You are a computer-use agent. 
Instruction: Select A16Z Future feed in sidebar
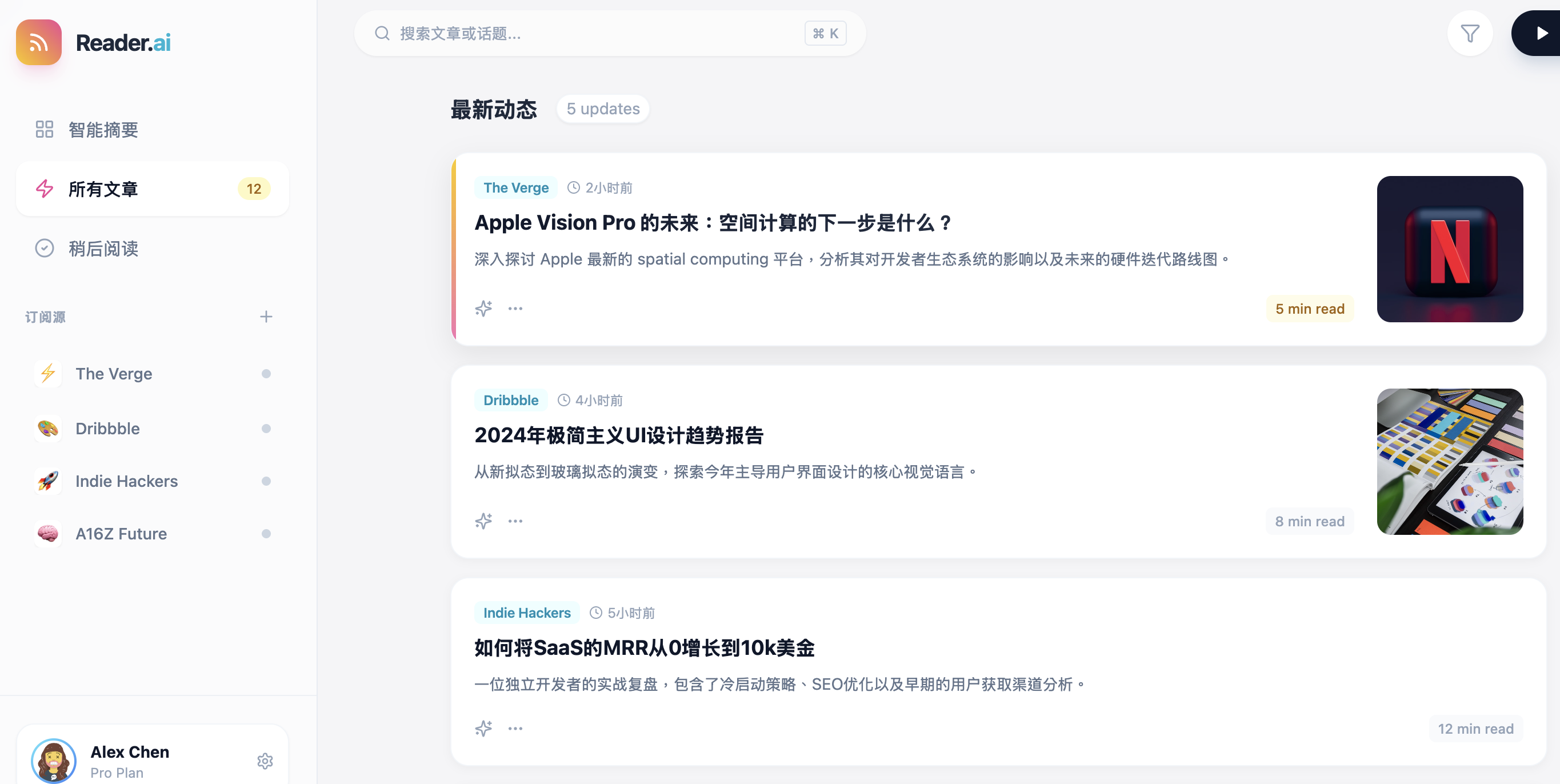[x=121, y=533]
